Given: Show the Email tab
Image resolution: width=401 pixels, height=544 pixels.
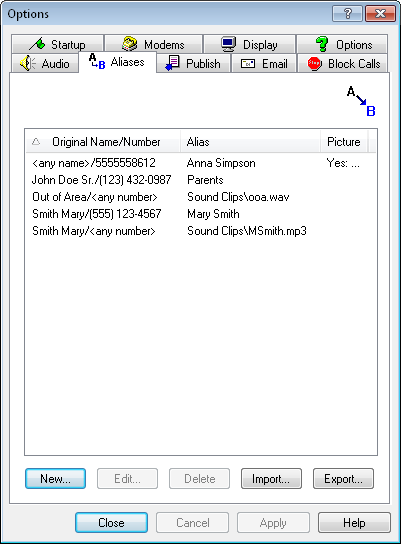Looking at the screenshot, I should pyautogui.click(x=264, y=63).
